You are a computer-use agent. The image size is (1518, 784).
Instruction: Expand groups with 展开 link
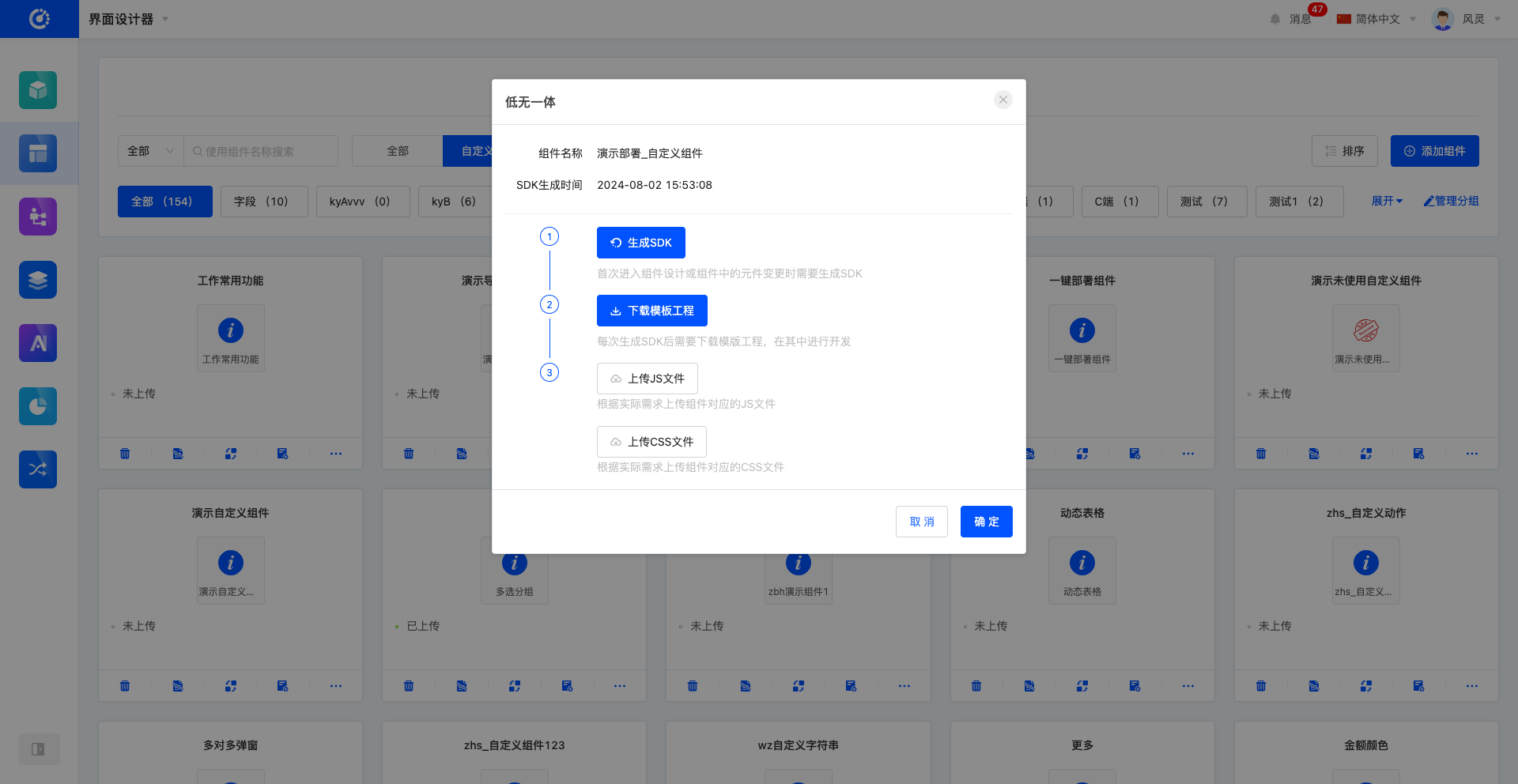[1387, 202]
